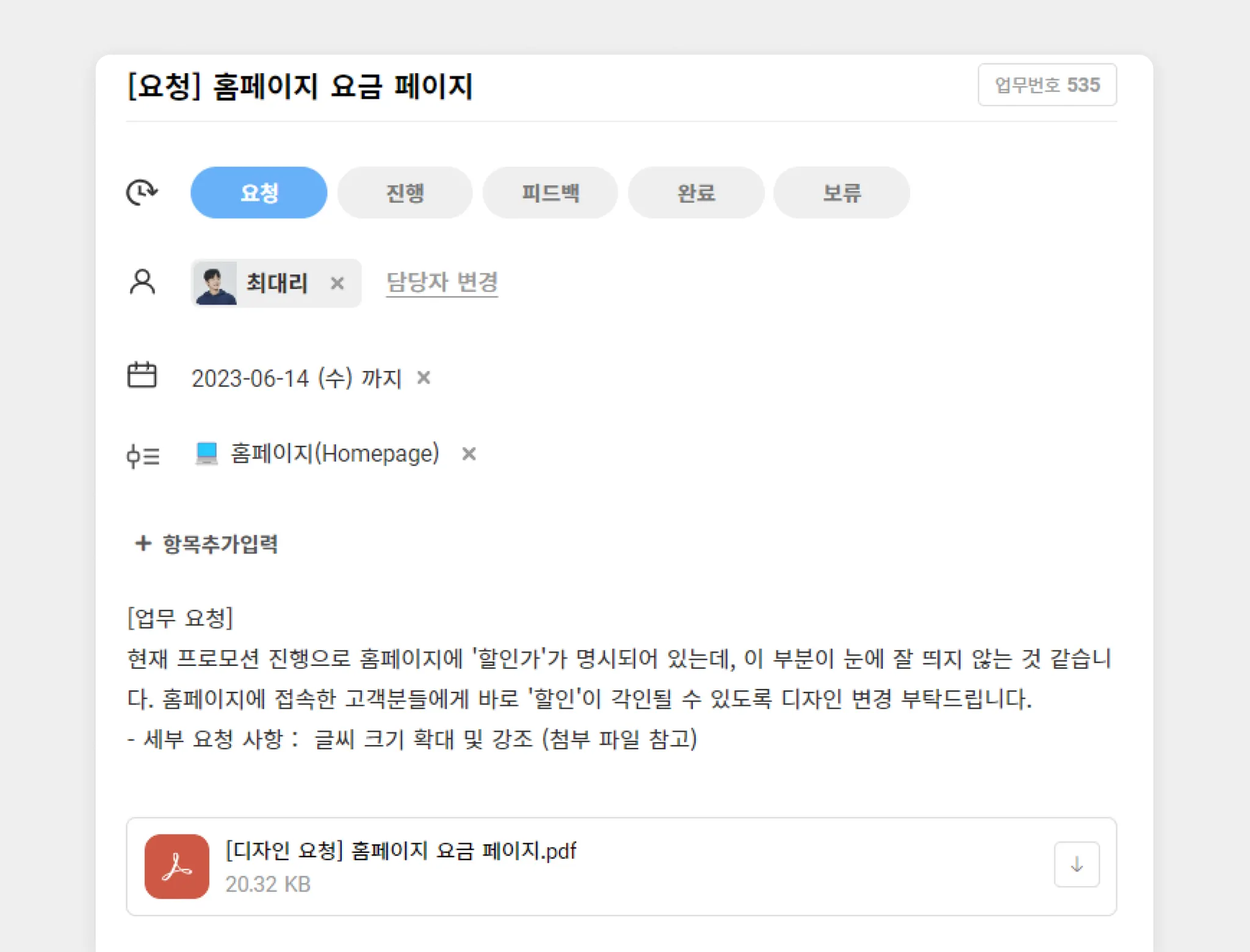The height and width of the screenshot is (952, 1250).
Task: Open the 2023-06-14 due date picker
Action: coord(296,378)
